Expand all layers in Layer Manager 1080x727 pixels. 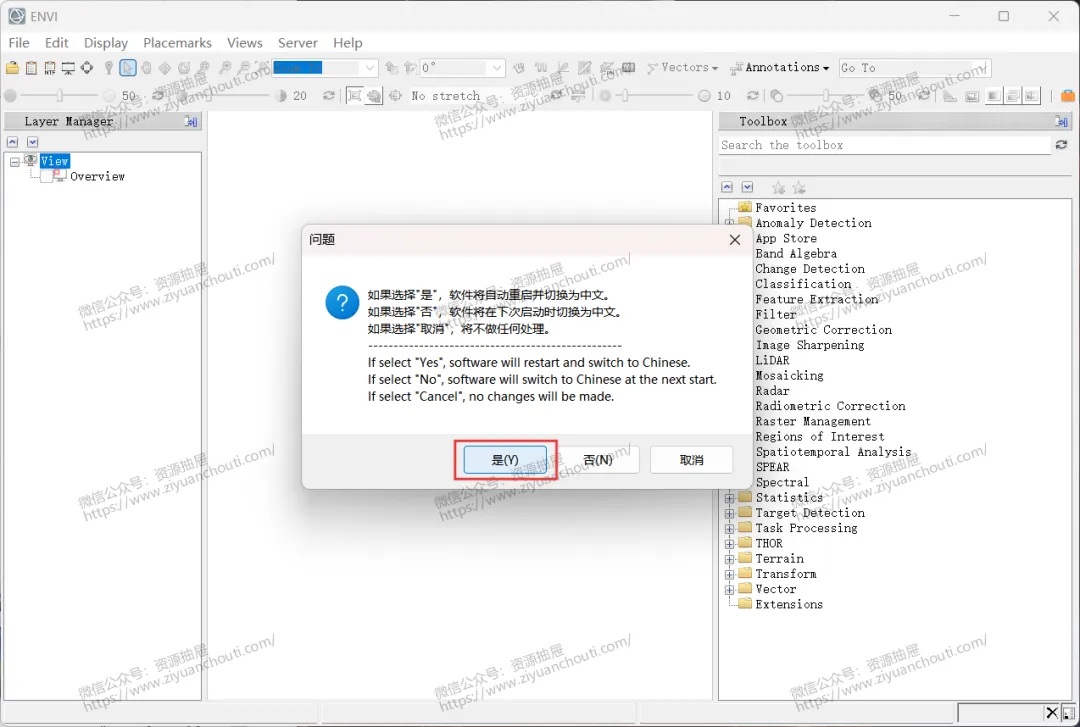(32, 142)
